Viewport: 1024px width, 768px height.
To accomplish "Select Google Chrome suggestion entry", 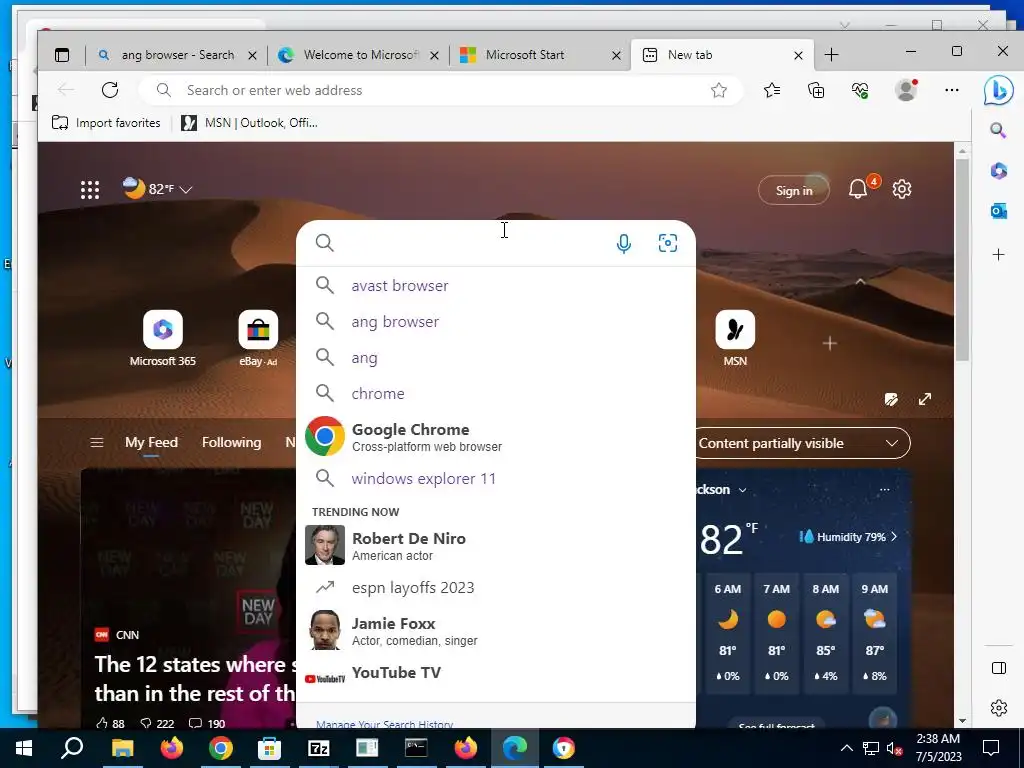I will (496, 436).
